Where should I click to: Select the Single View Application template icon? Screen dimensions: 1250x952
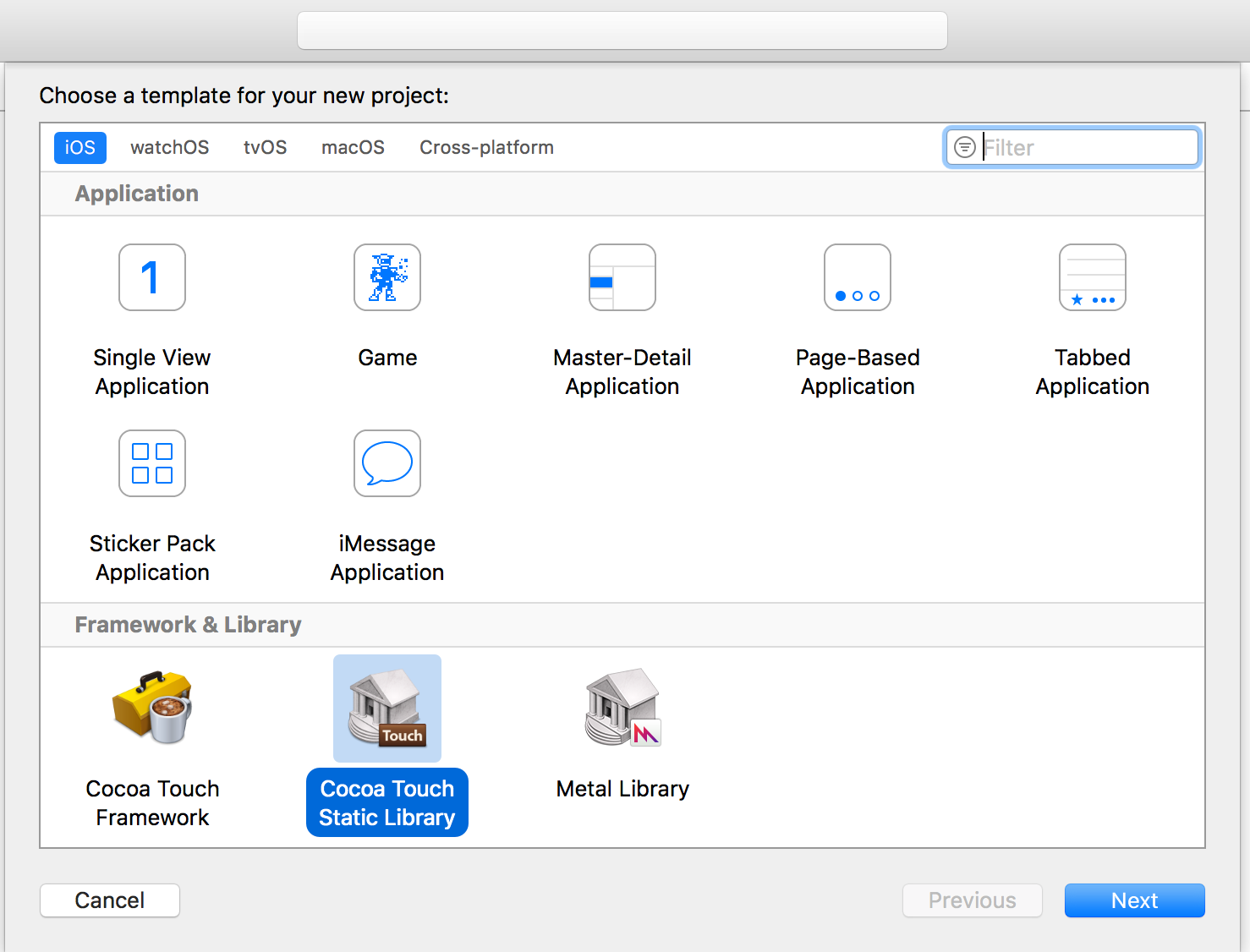pos(152,277)
